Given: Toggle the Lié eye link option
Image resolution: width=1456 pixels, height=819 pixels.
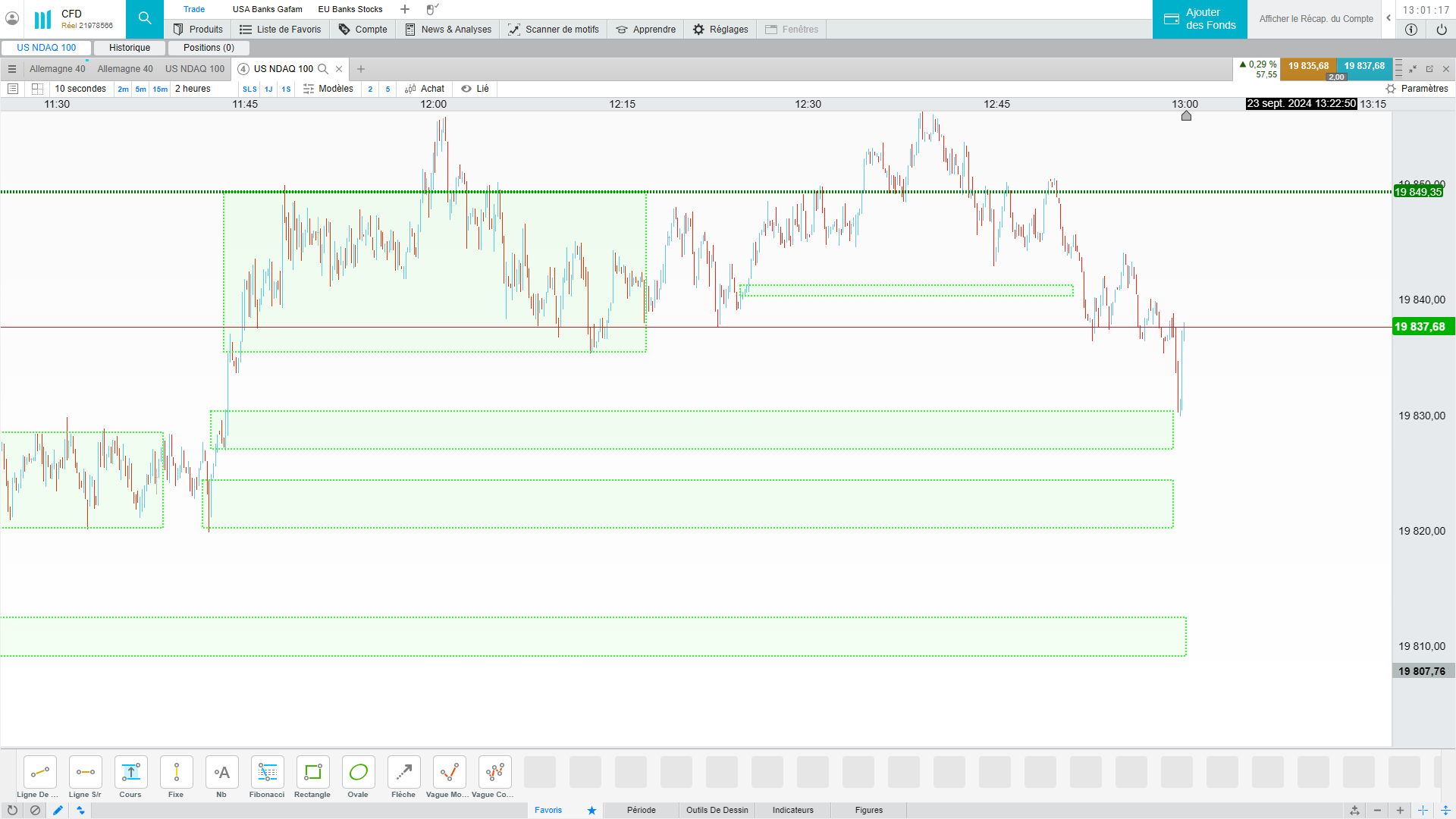Looking at the screenshot, I should pos(475,89).
